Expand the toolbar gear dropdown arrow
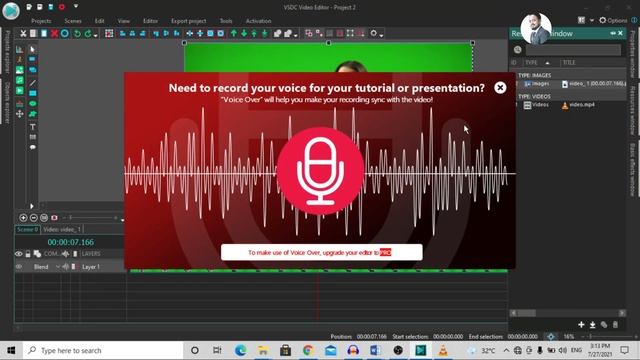Screen dimensions: 640x360 [381, 35]
